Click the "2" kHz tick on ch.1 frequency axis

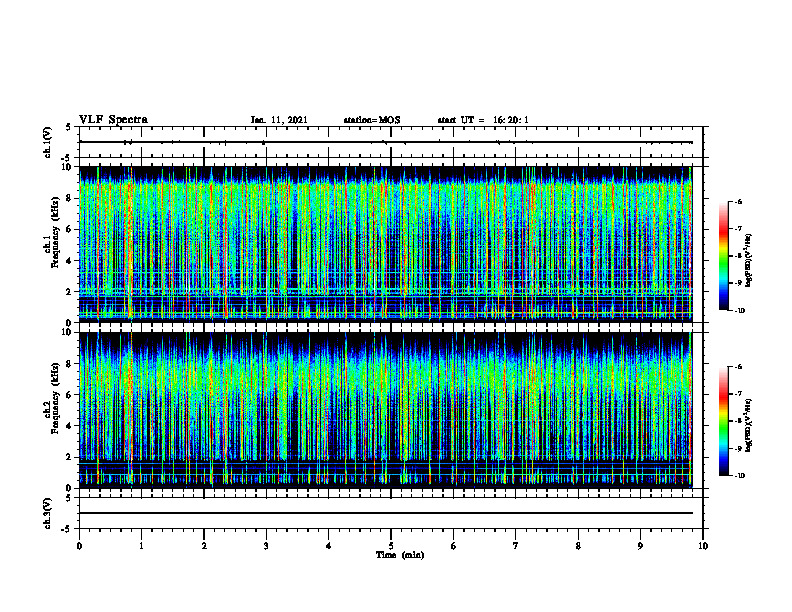coord(70,292)
